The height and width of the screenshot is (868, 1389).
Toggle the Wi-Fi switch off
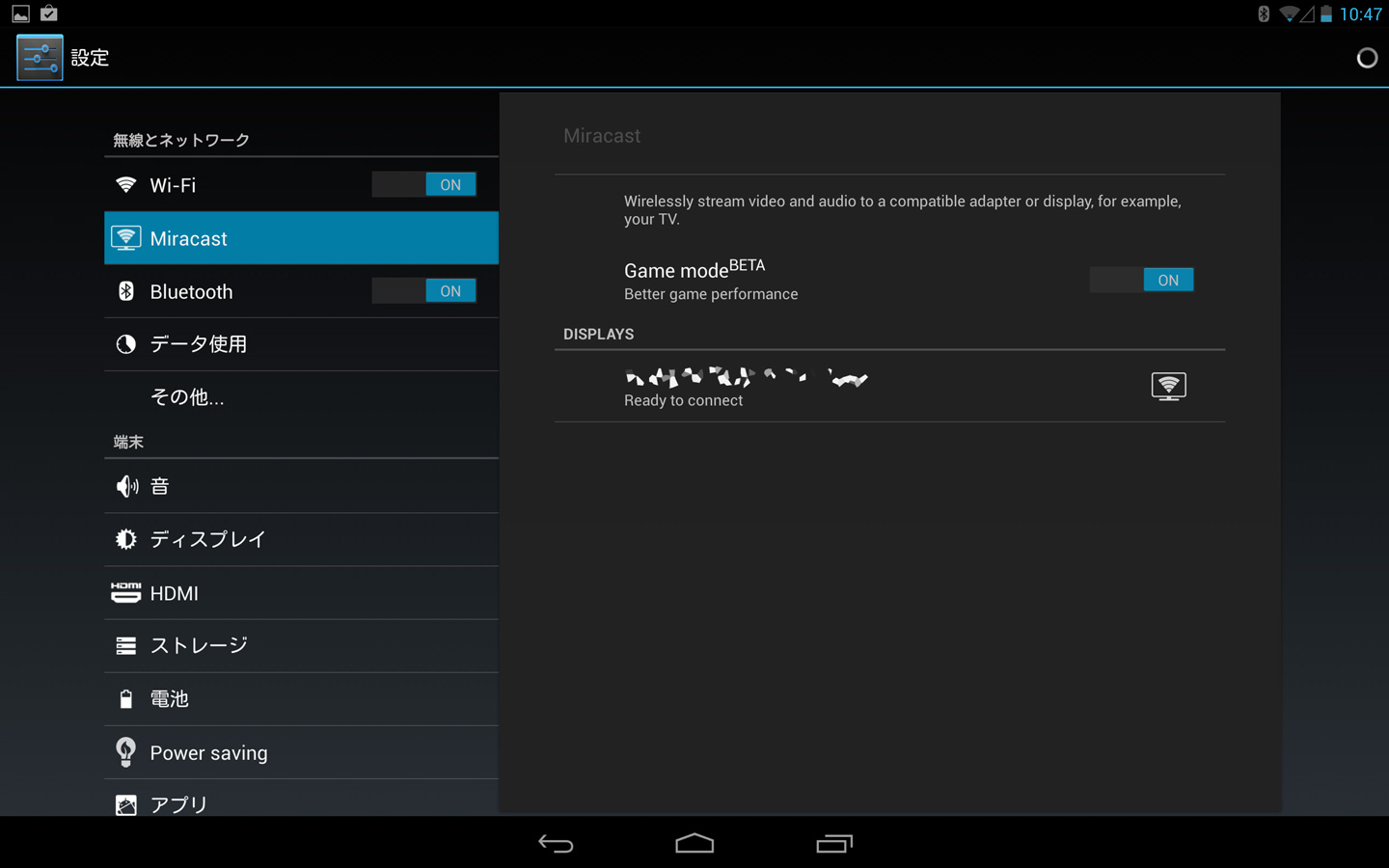tap(423, 185)
